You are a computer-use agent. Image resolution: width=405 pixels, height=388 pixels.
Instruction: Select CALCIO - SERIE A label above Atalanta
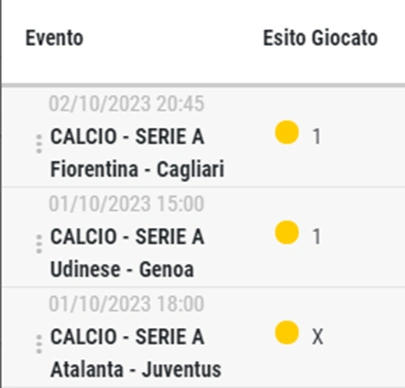(127, 337)
